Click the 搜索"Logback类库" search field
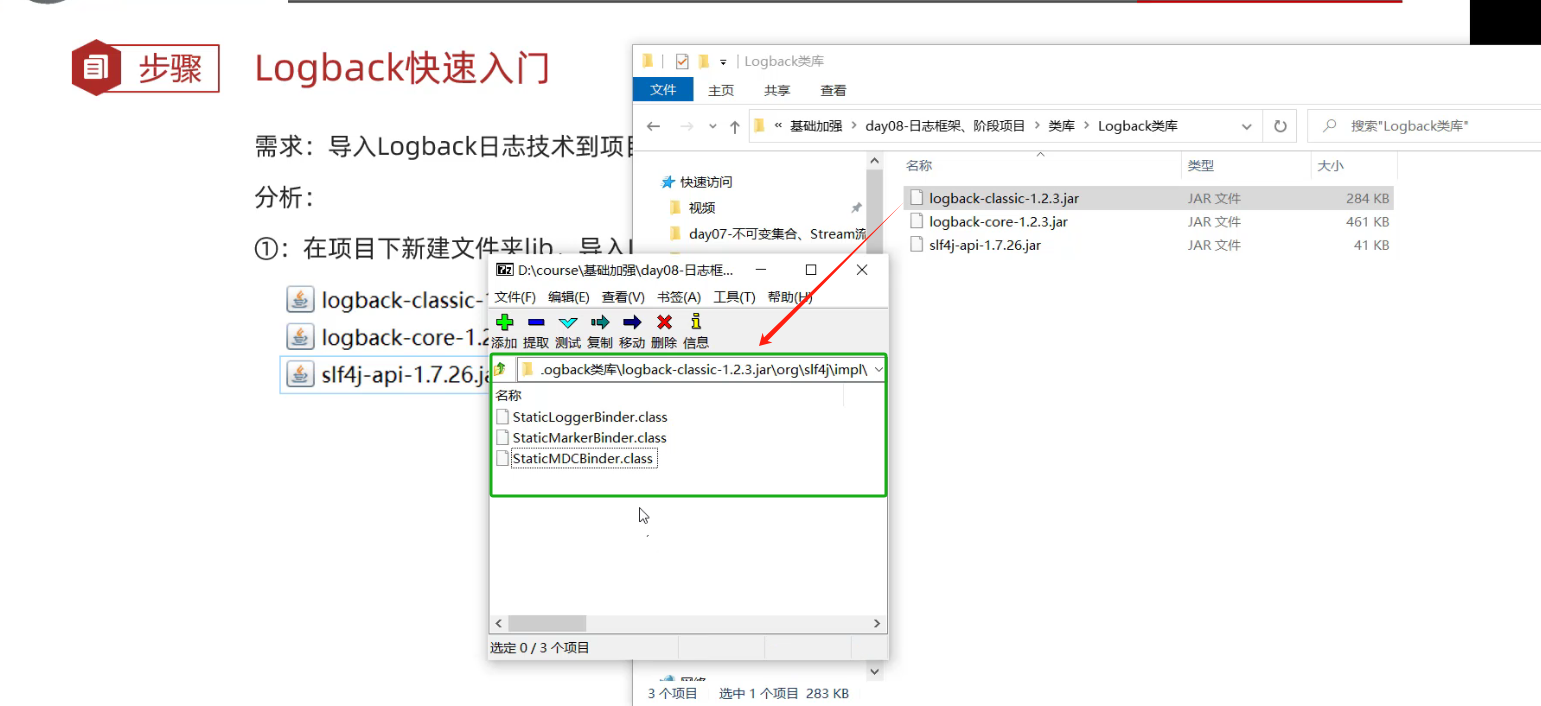 (1424, 126)
